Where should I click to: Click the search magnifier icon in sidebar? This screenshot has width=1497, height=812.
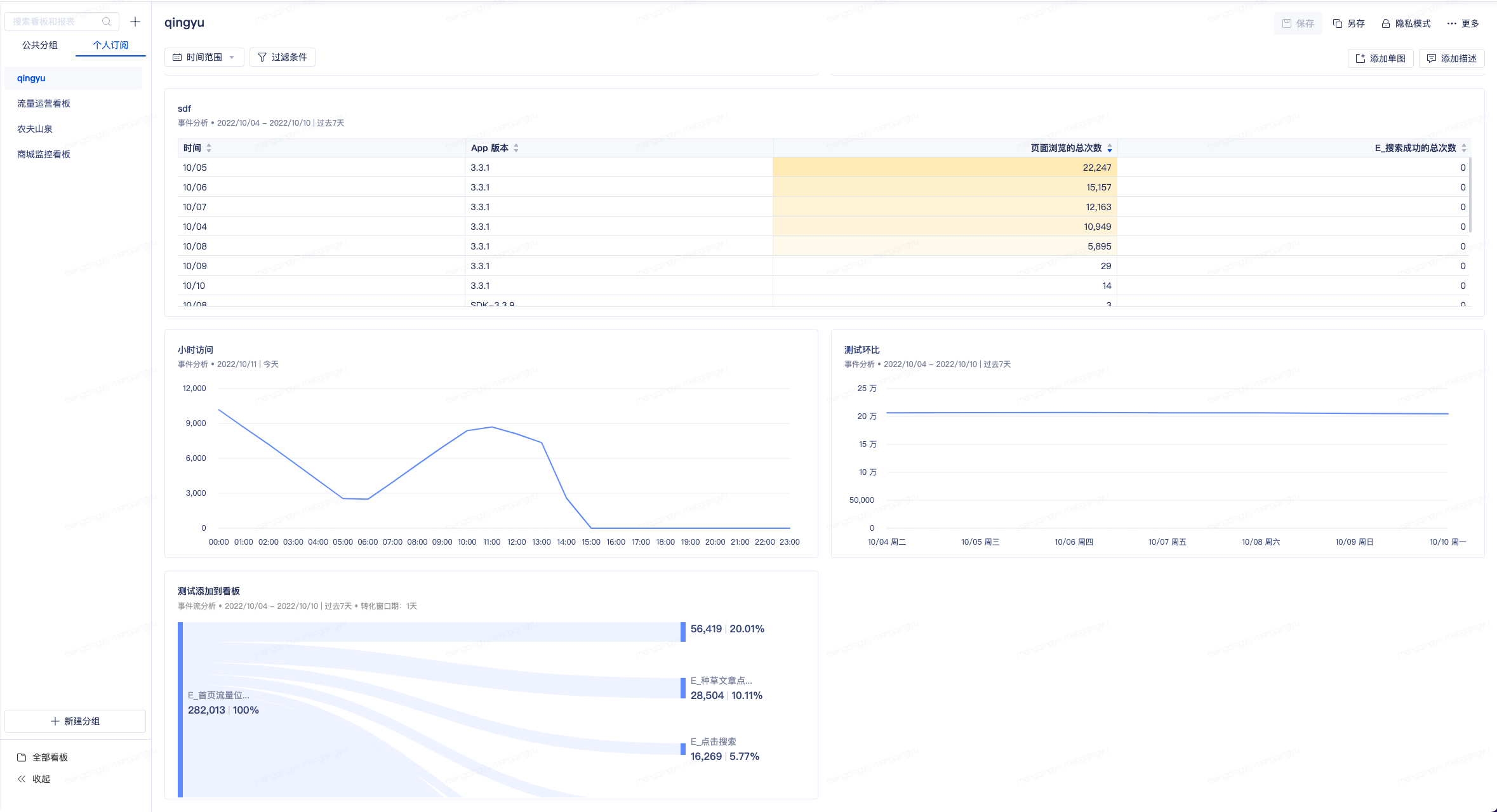pos(107,22)
